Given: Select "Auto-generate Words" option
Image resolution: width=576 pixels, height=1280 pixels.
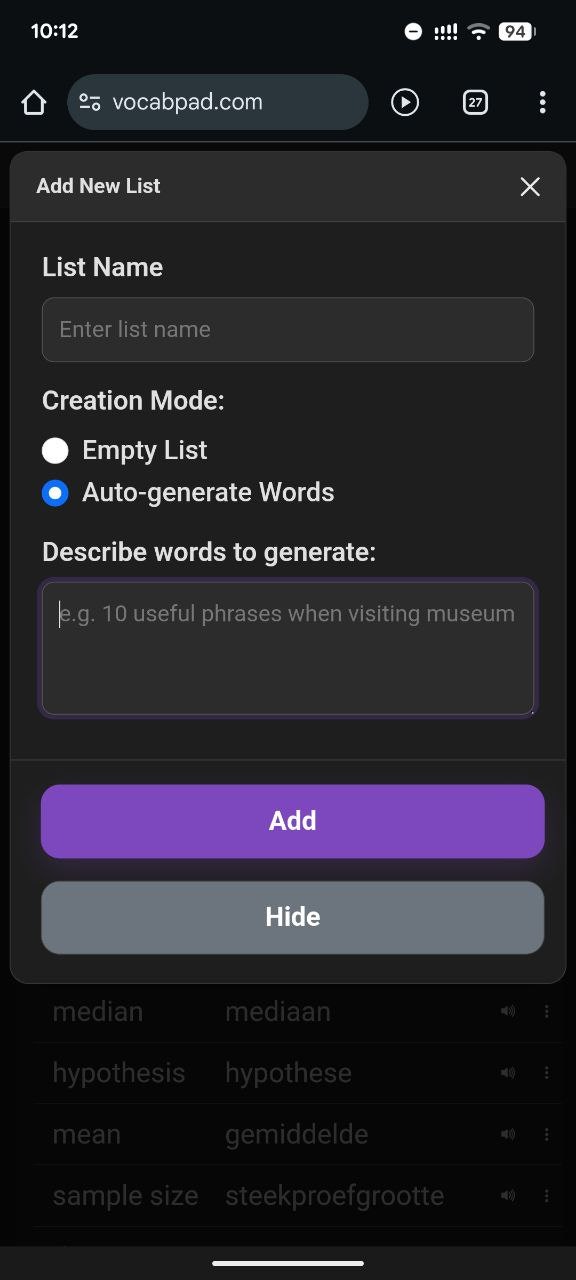Looking at the screenshot, I should 55,492.
